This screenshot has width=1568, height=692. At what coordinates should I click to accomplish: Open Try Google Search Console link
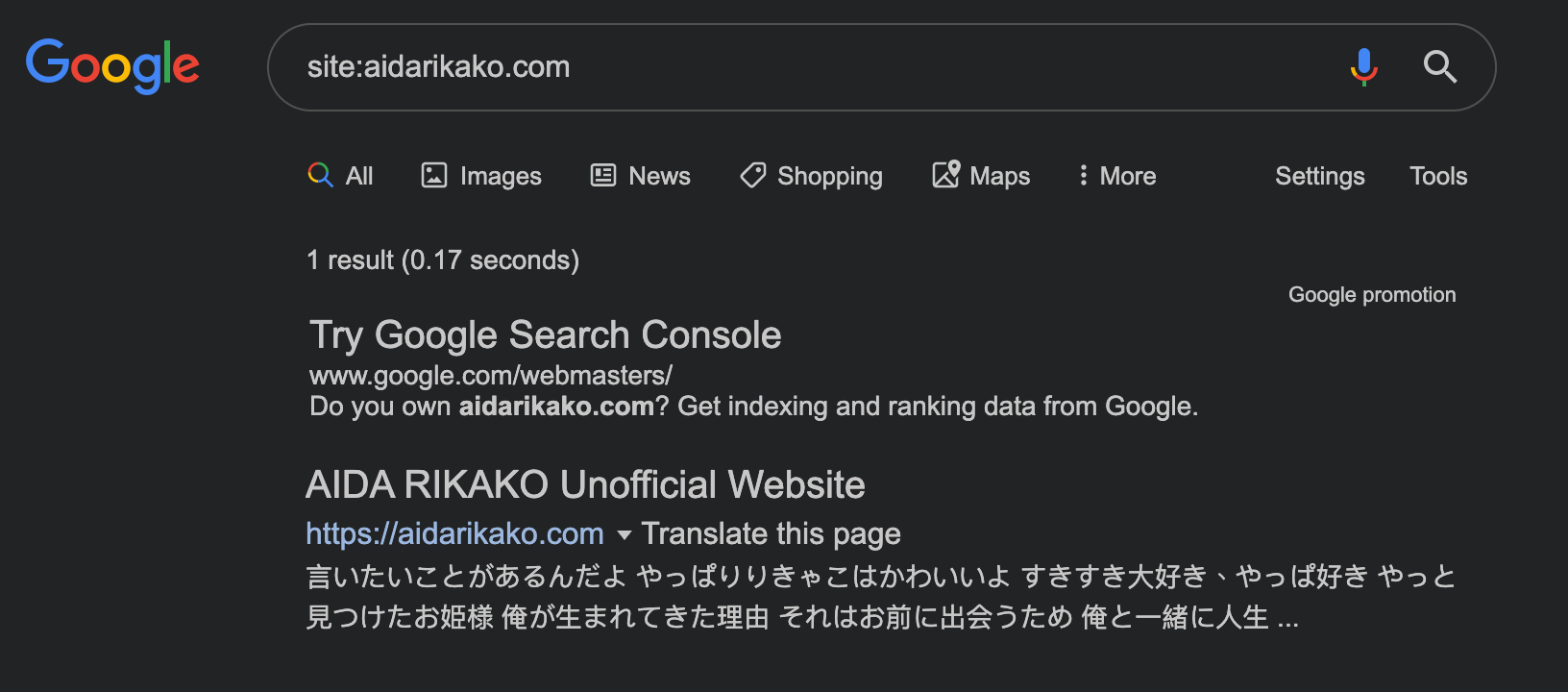point(545,335)
